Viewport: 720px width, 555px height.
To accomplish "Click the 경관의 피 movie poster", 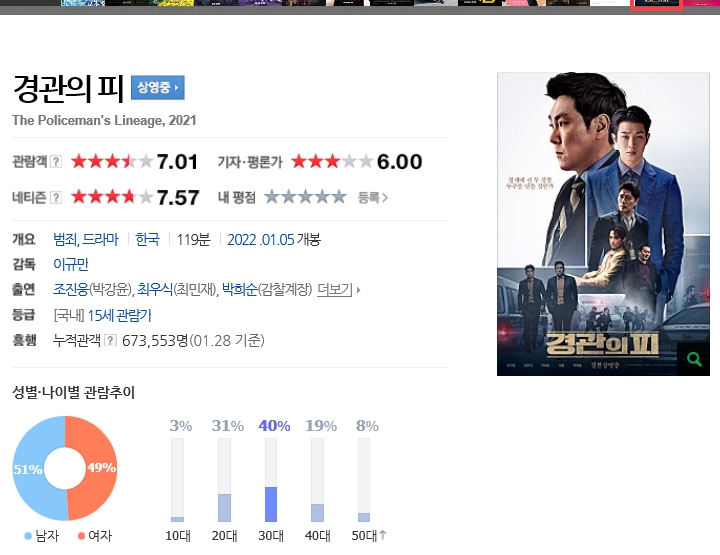I will coord(603,224).
